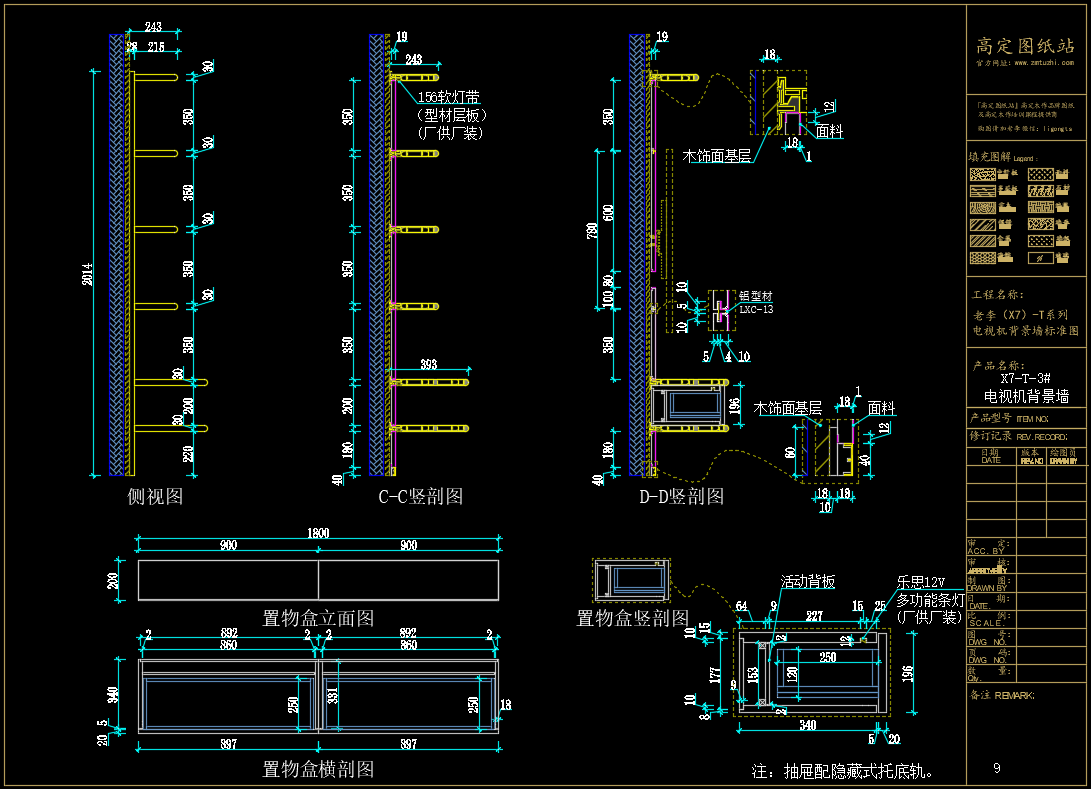The height and width of the screenshot is (789, 1091).
Task: Select the D-D竖剖图 section title
Action: pyautogui.click(x=682, y=496)
